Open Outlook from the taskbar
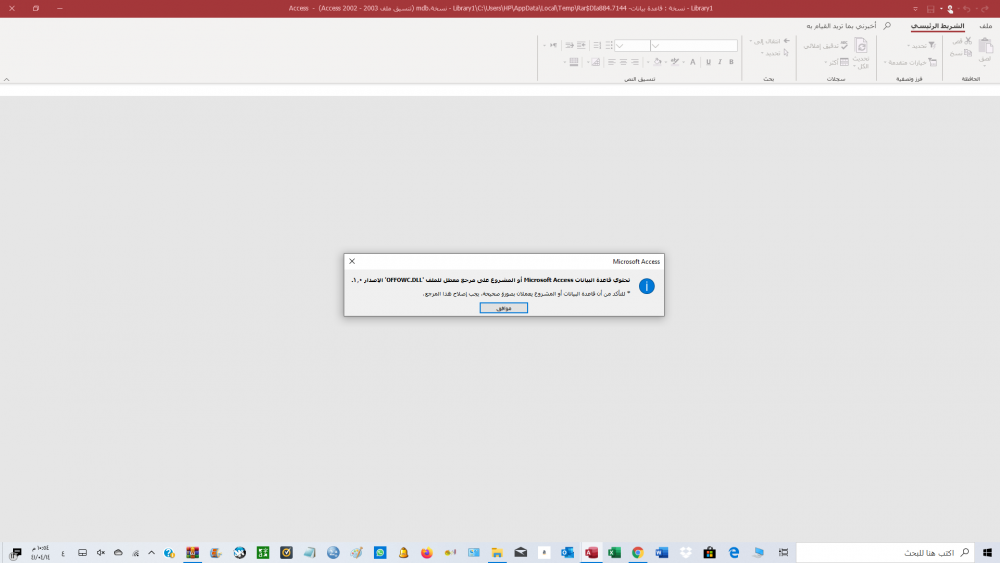Viewport: 1000px width, 563px height. coord(567,553)
